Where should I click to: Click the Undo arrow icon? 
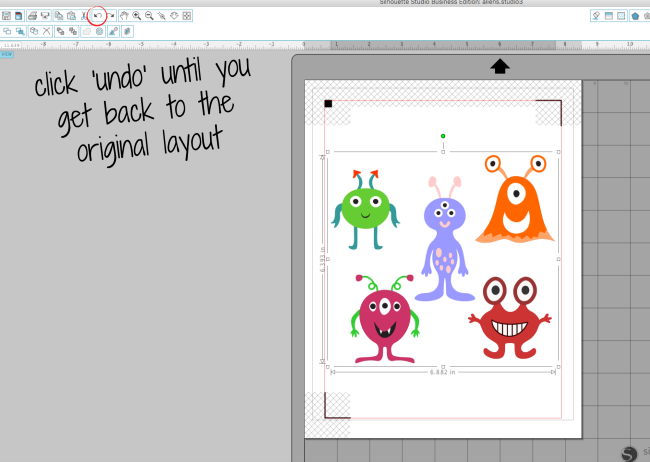pyautogui.click(x=97, y=16)
